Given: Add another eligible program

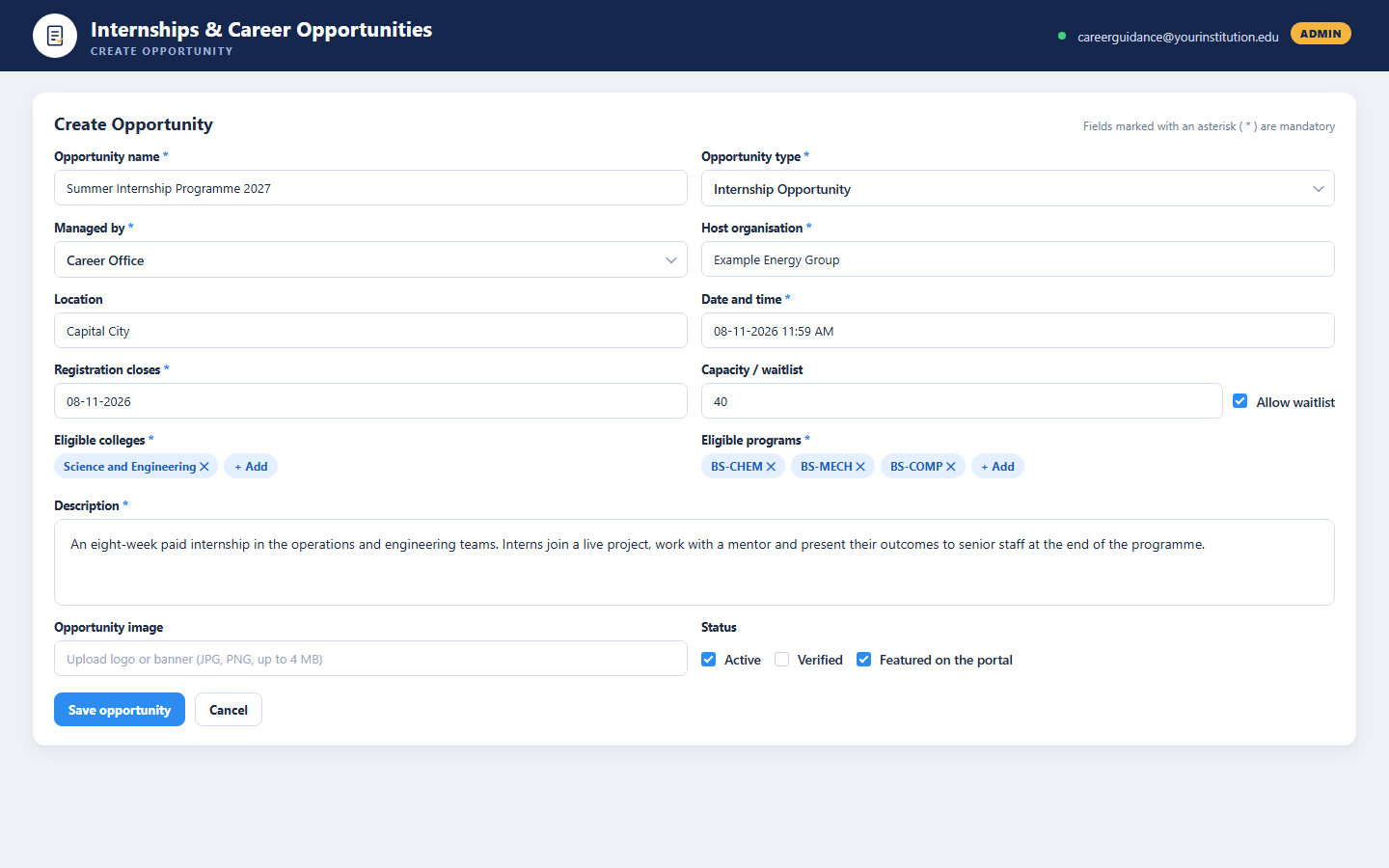Looking at the screenshot, I should click(997, 467).
